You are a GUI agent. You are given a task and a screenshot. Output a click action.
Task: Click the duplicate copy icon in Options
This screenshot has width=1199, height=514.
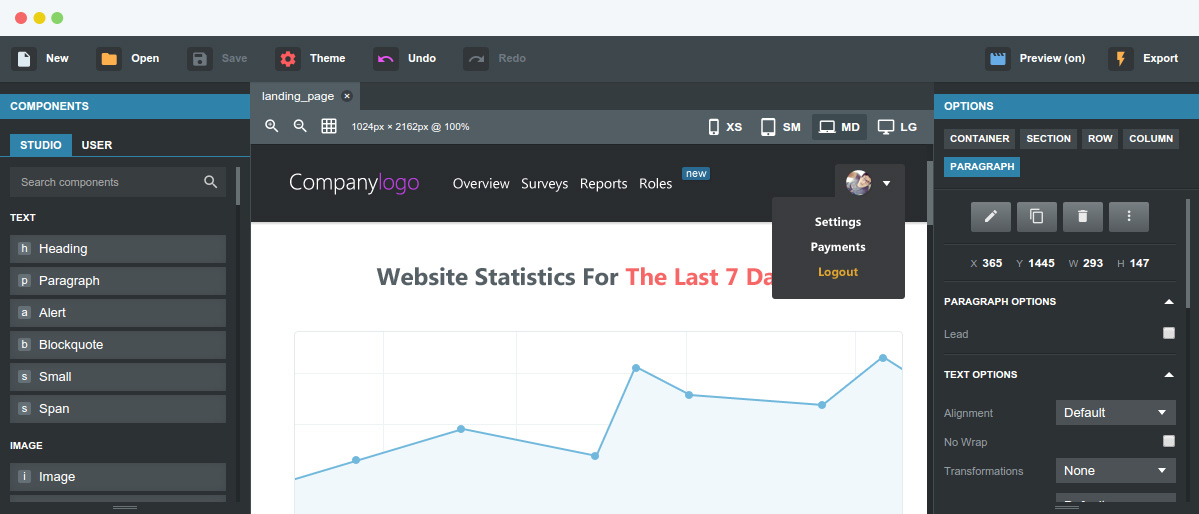(x=1037, y=216)
